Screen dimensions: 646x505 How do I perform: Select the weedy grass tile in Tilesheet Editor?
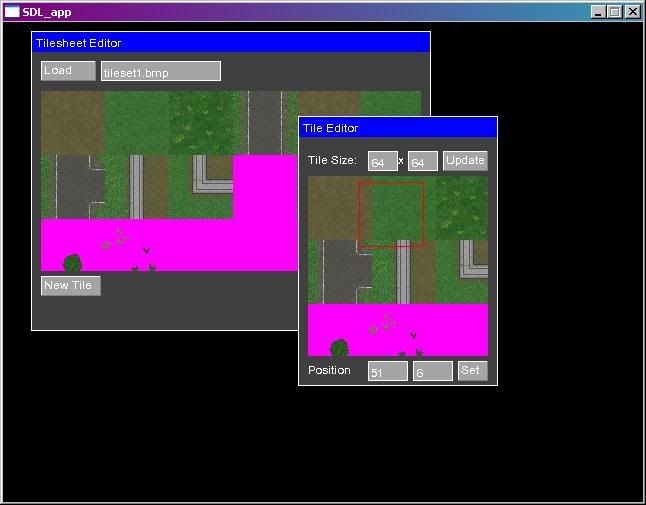(202, 122)
